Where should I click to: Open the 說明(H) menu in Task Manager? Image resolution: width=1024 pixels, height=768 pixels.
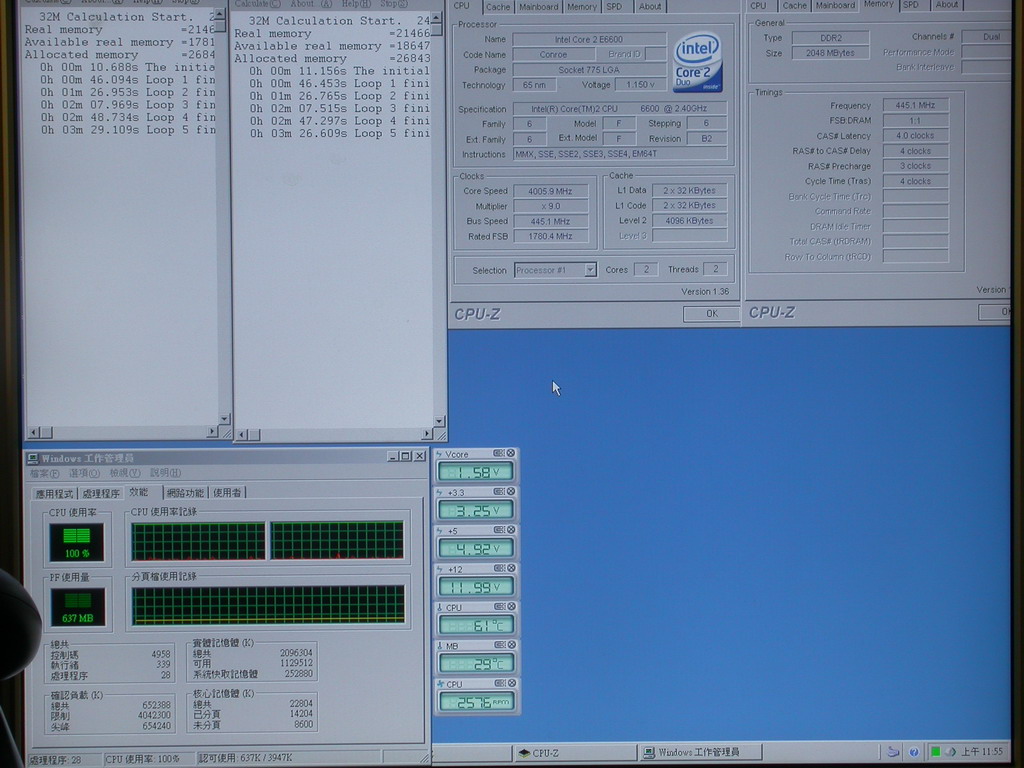pos(165,472)
